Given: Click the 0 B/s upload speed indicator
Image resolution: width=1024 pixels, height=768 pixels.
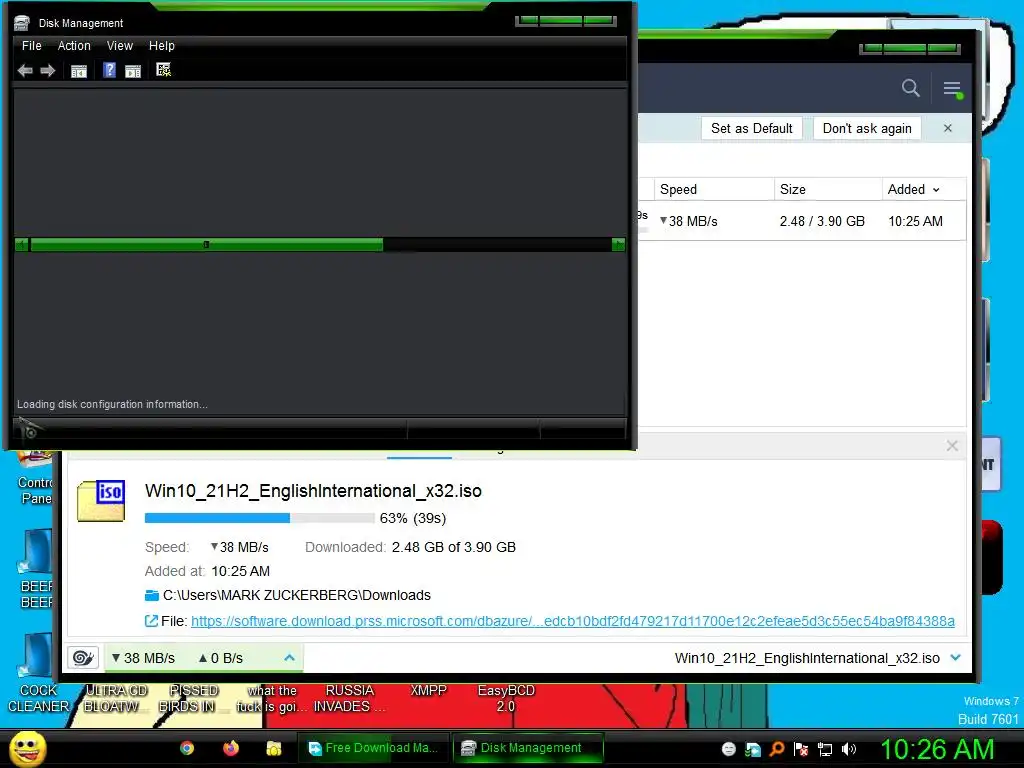Looking at the screenshot, I should (x=221, y=658).
